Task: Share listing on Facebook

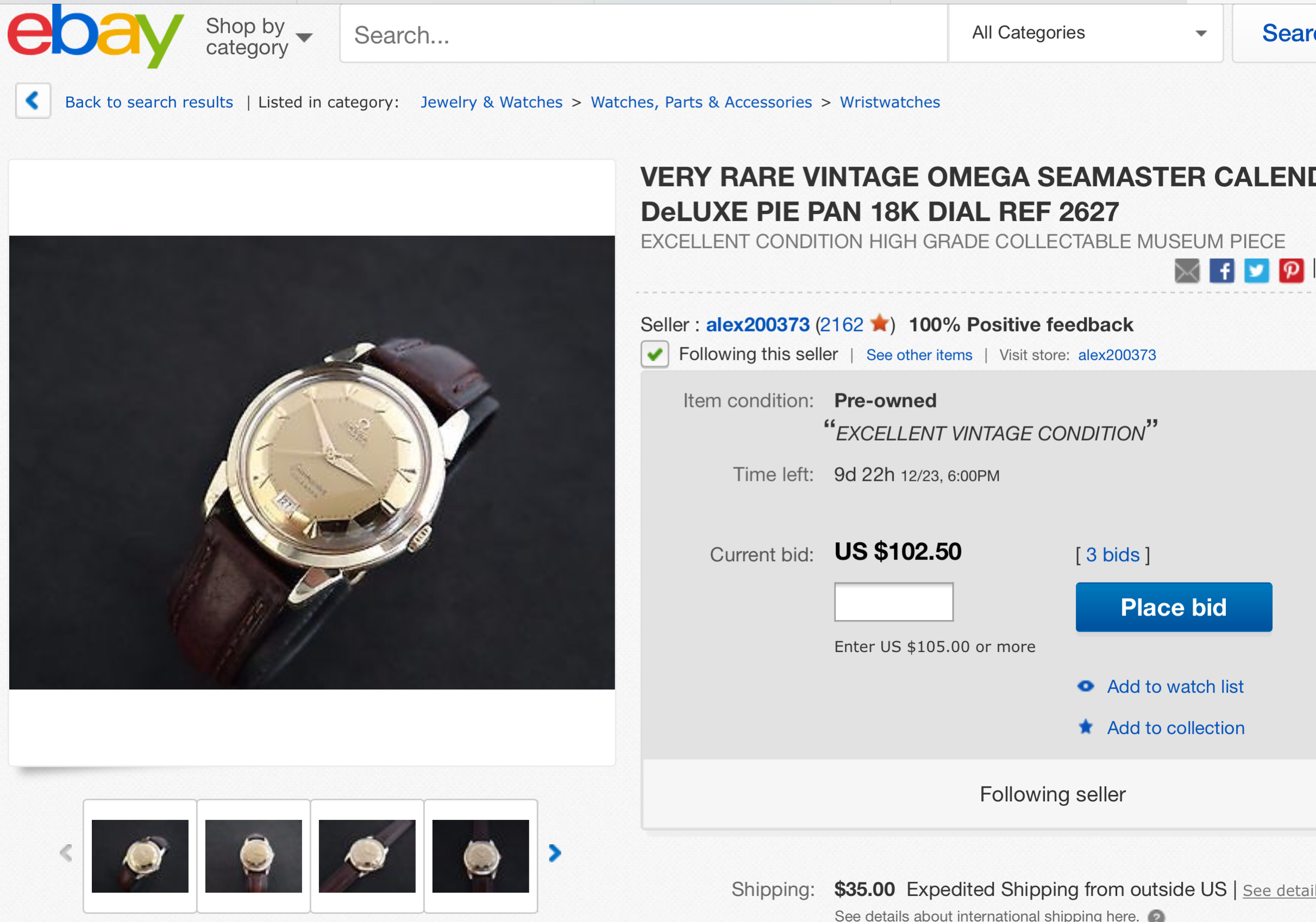Action: [1221, 271]
